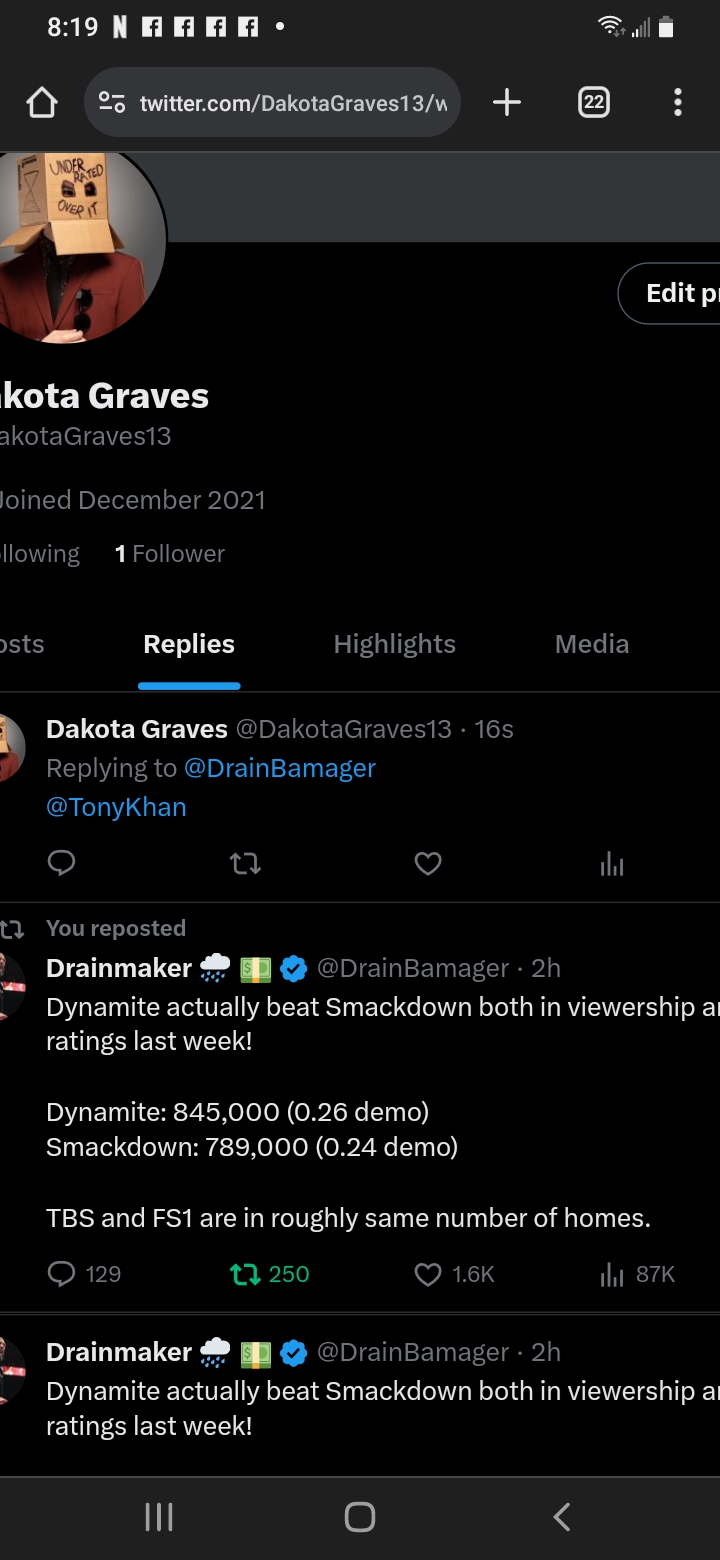Open the tab switcher showing 22 tabs
The image size is (720, 1560).
coord(594,102)
